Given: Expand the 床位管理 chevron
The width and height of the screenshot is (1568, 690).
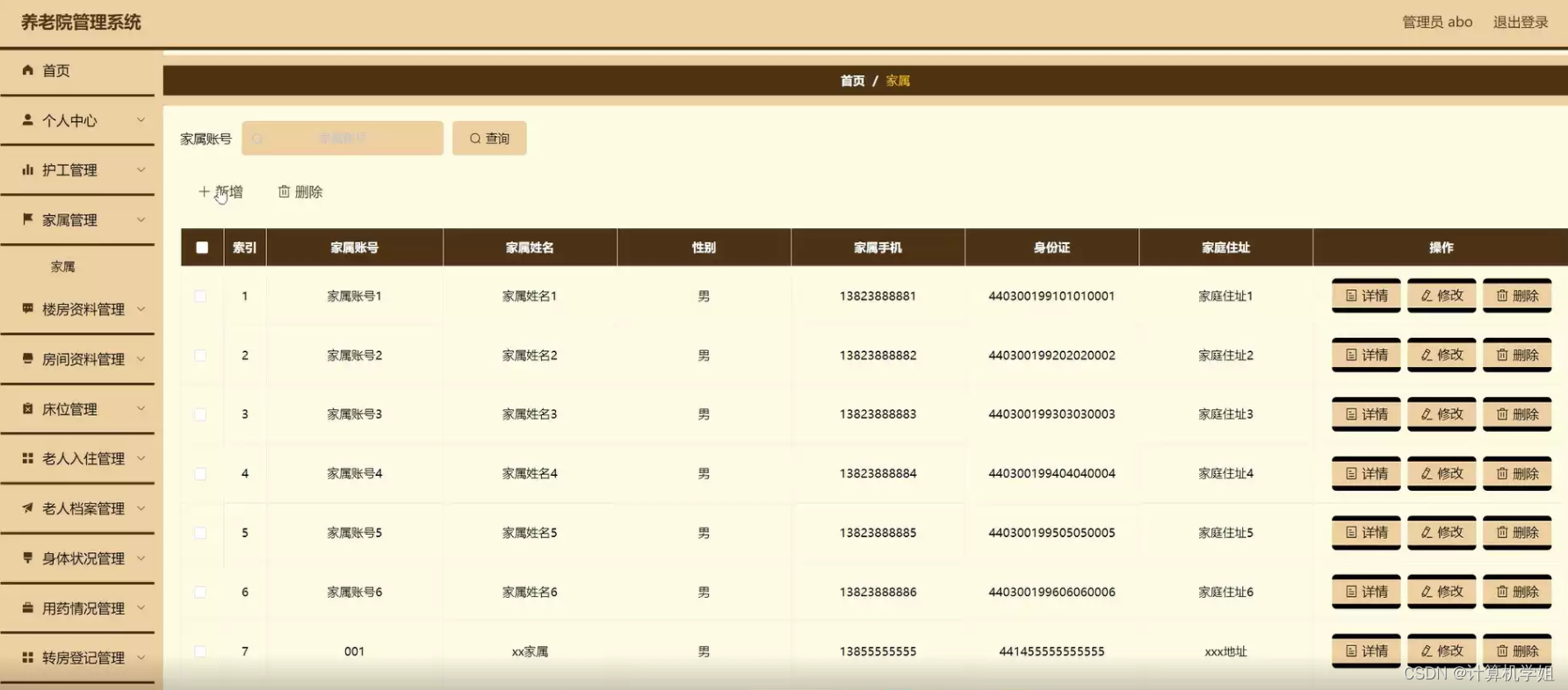Looking at the screenshot, I should 141,408.
